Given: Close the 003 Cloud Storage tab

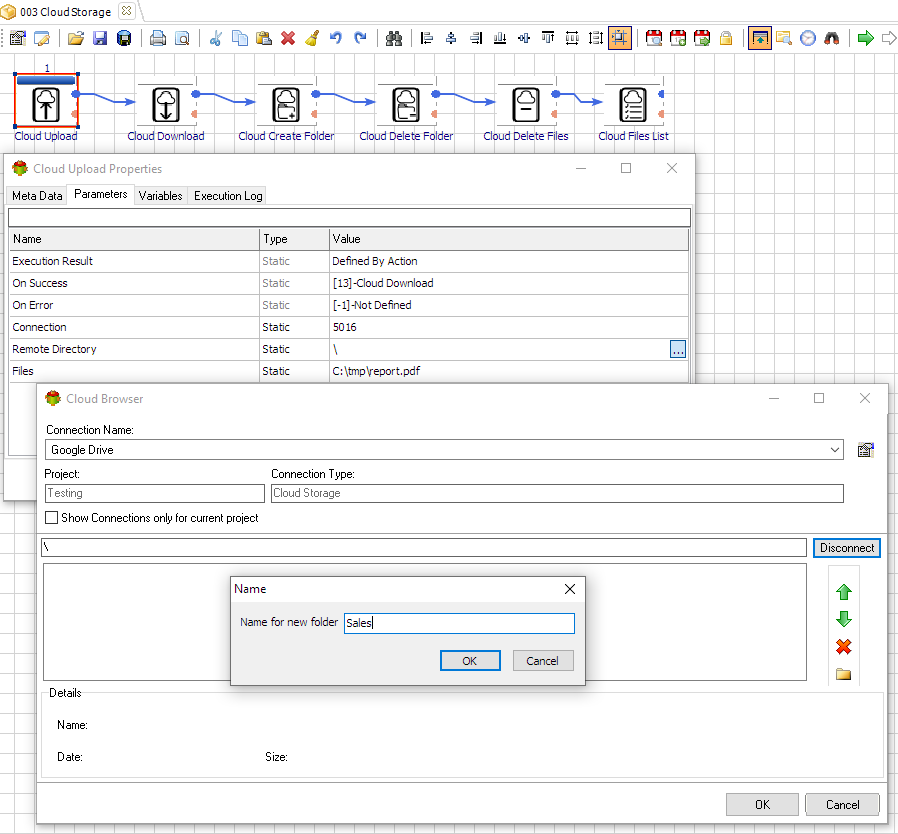Looking at the screenshot, I should (127, 11).
